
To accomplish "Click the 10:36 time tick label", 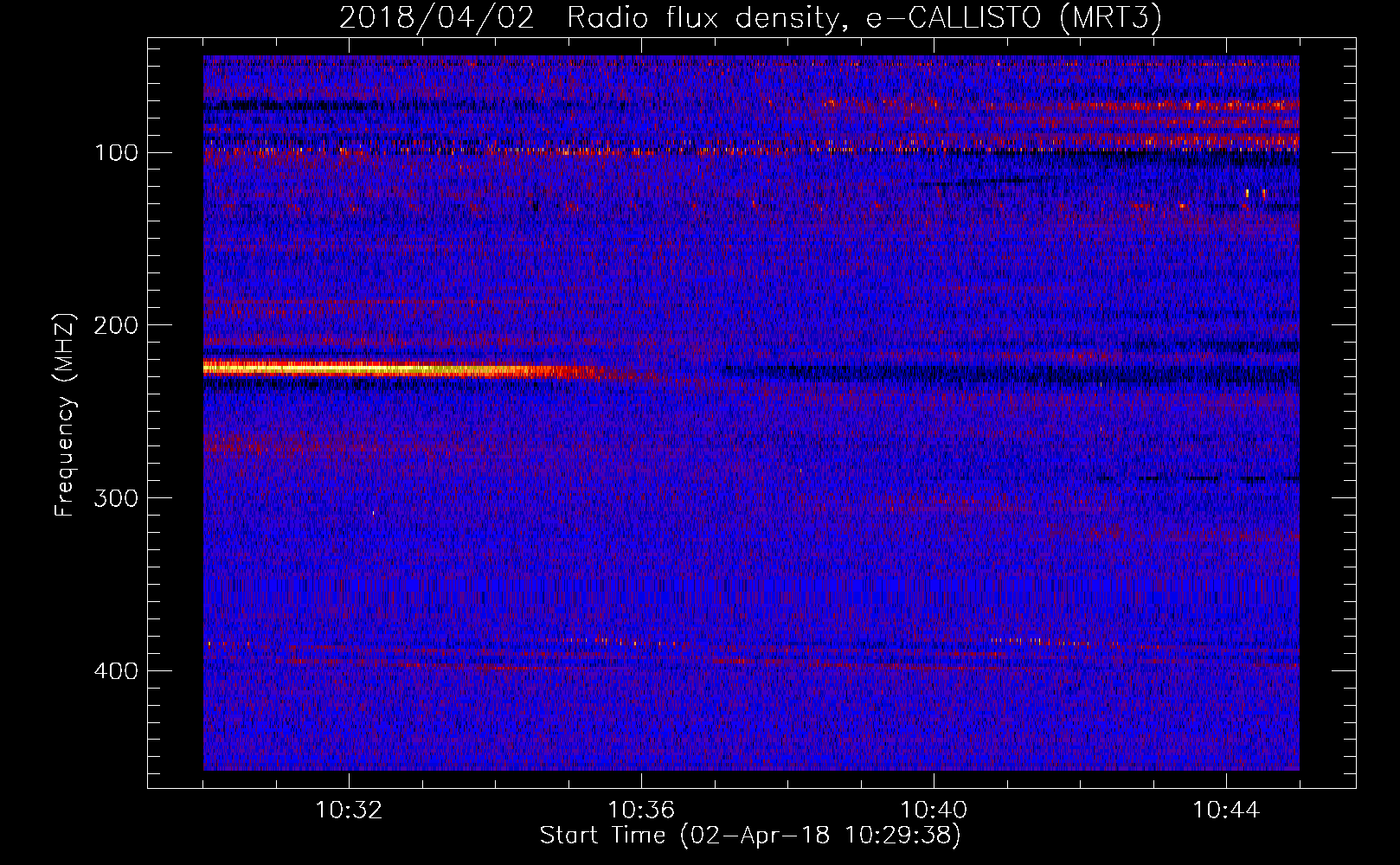I will 641,811.
